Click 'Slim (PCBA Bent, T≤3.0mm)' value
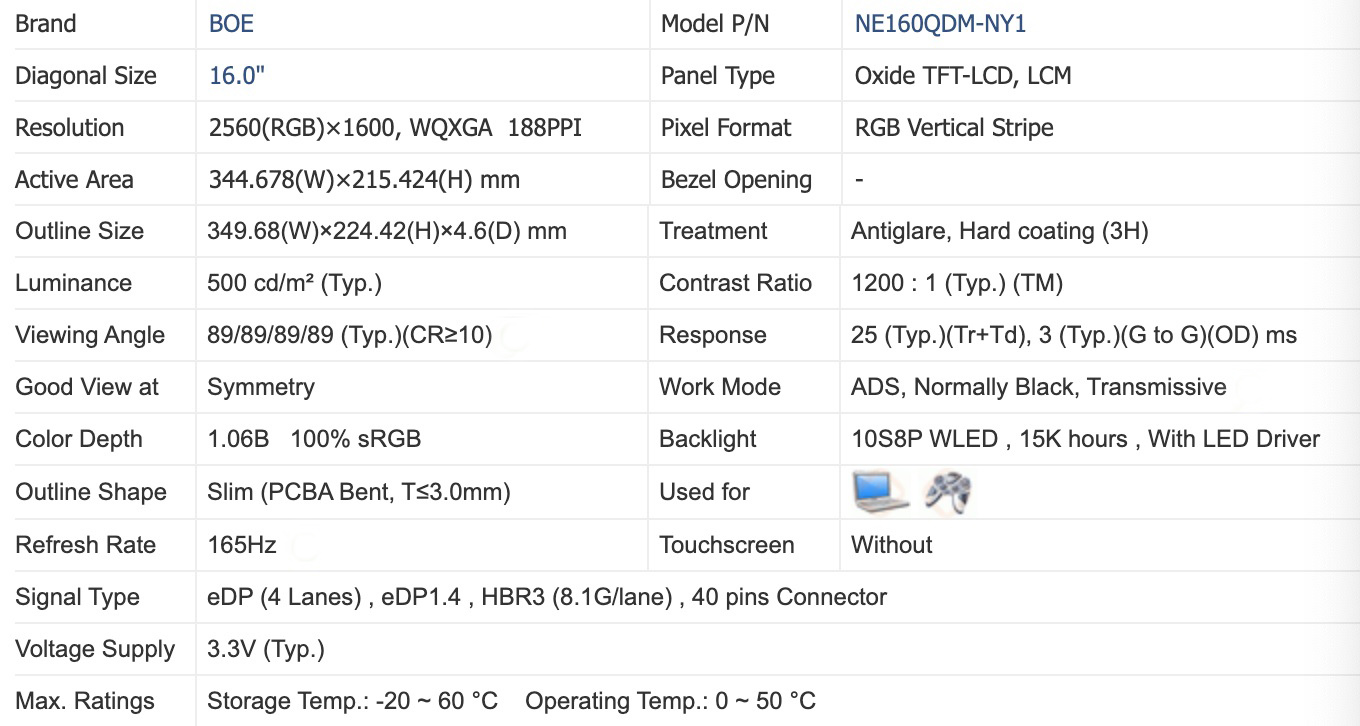The width and height of the screenshot is (1360, 726). point(359,492)
